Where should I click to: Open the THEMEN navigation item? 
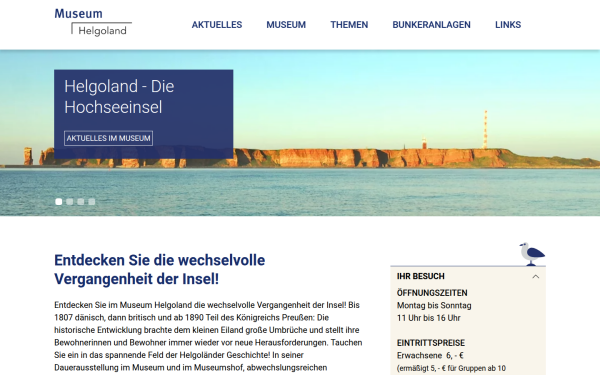point(349,25)
